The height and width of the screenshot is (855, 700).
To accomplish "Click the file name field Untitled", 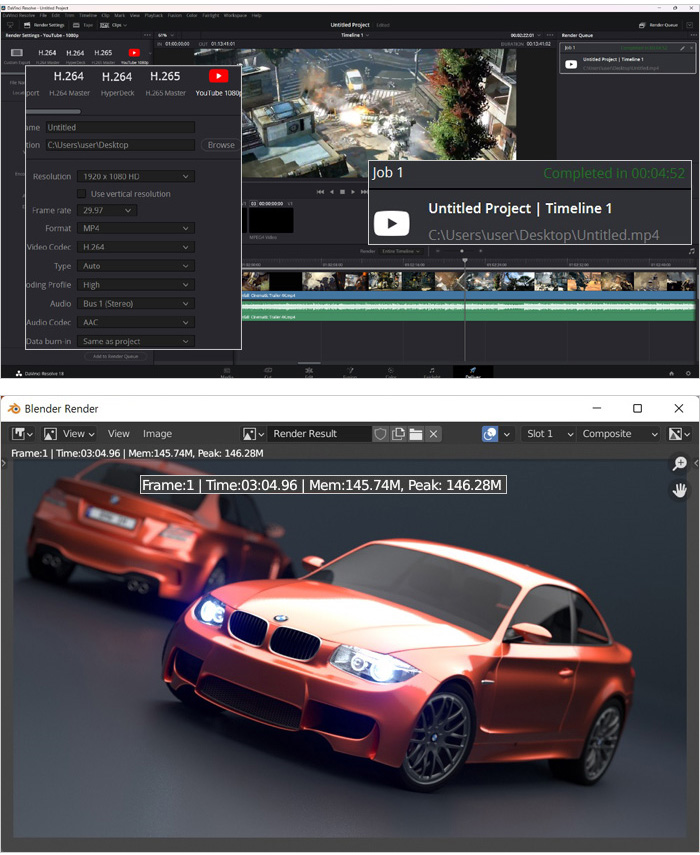I will [x=120, y=128].
